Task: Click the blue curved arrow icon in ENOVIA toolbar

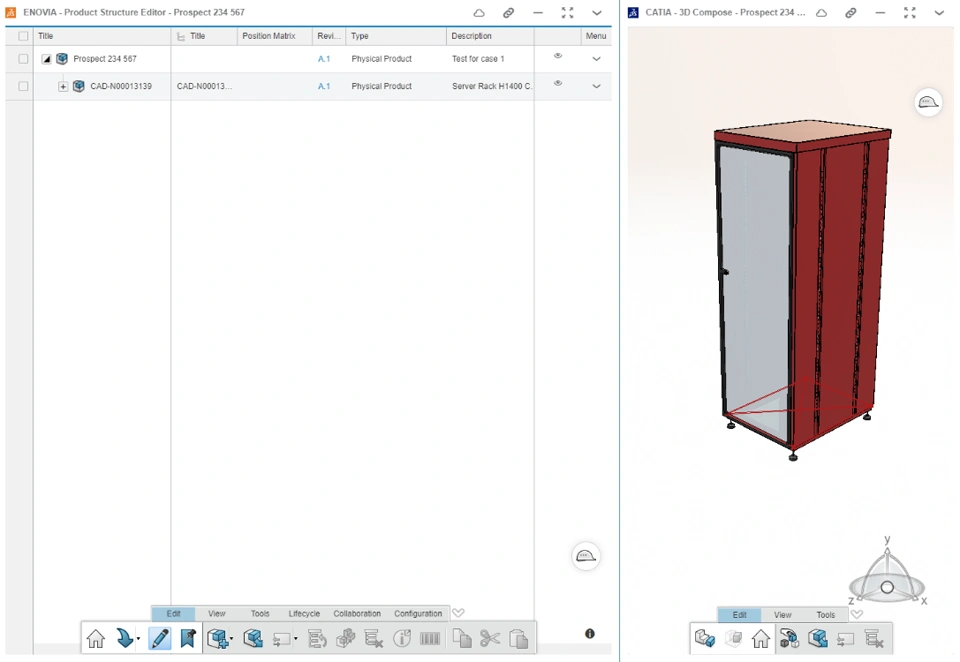Action: pos(124,639)
